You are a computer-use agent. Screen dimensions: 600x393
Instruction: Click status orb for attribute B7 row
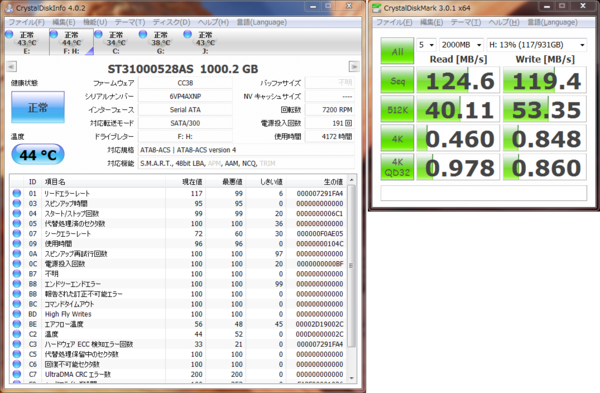pyautogui.click(x=17, y=274)
